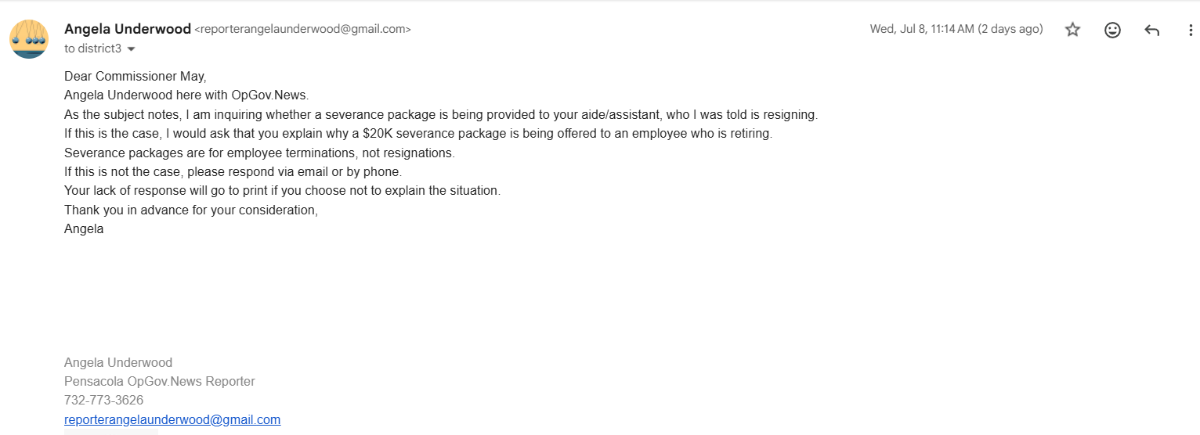Open the reporterangelaunderwood@gmail.com signature link
This screenshot has height=435, width=1200.
pos(172,420)
